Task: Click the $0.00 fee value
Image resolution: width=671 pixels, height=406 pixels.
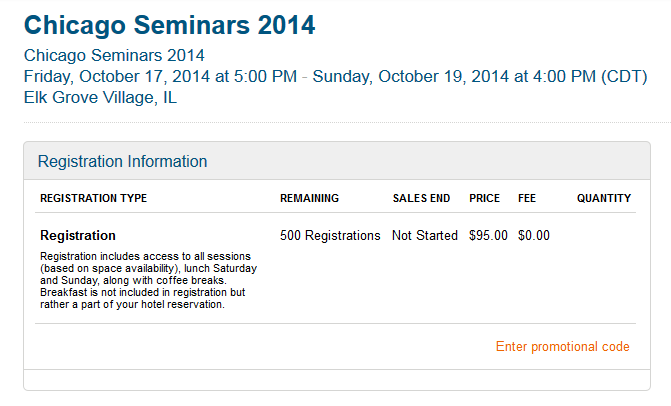Action: 534,236
